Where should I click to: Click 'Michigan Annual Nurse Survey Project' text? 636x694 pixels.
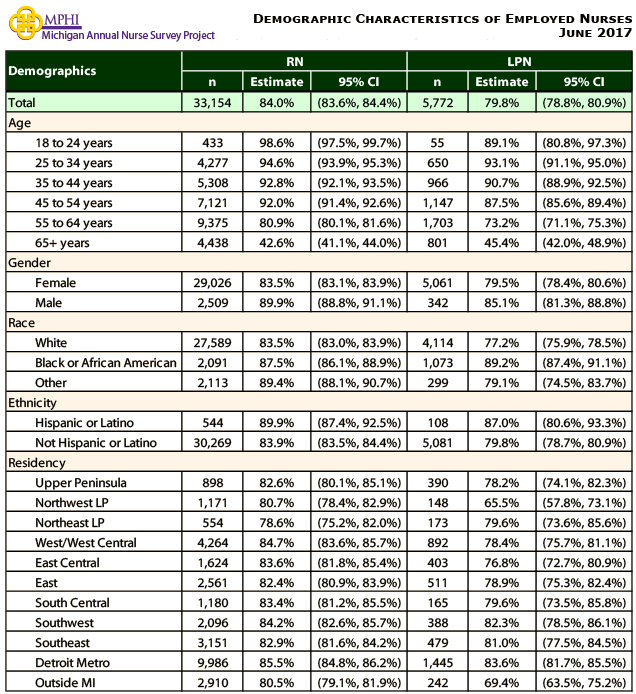point(128,35)
